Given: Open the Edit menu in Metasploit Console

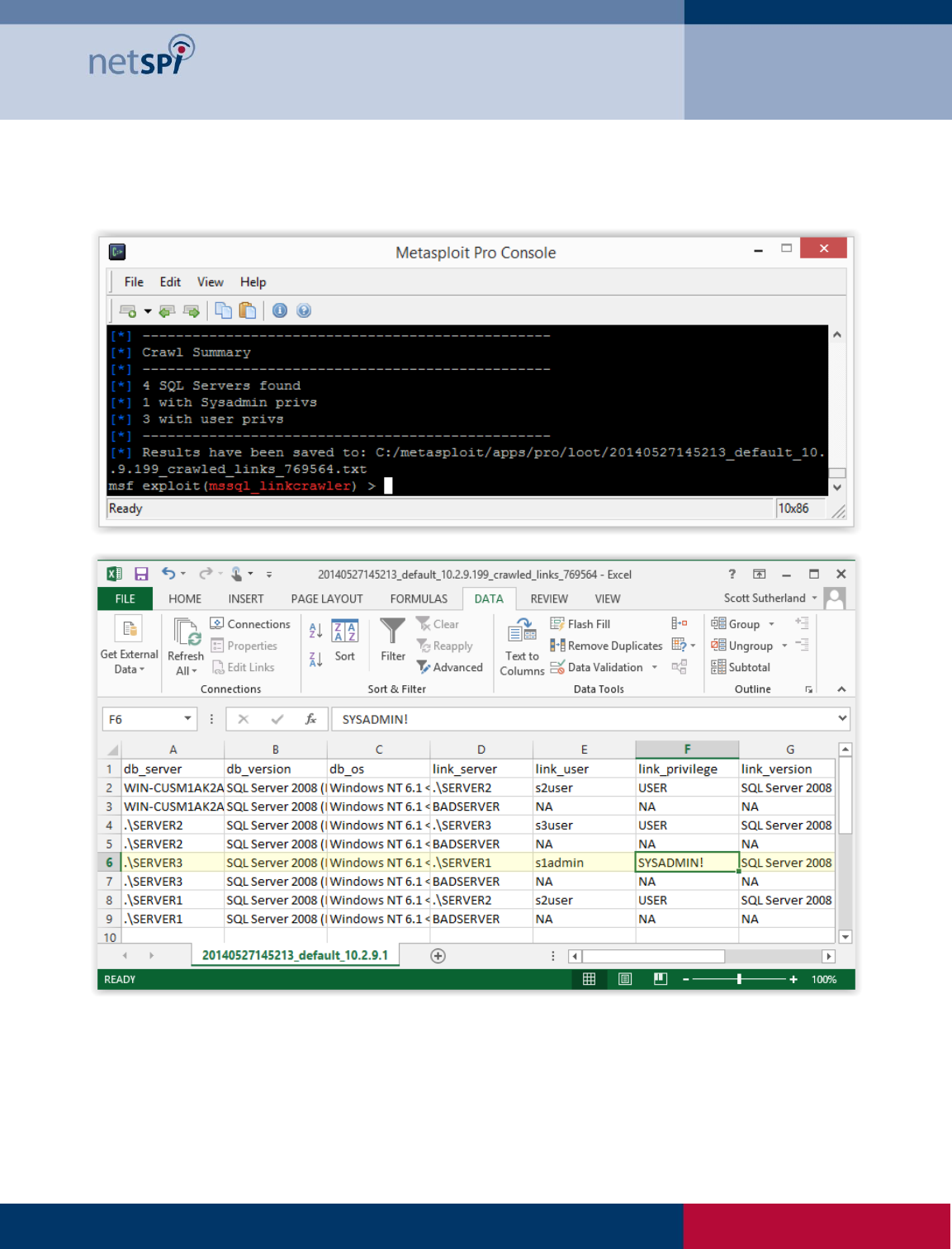Looking at the screenshot, I should (170, 282).
